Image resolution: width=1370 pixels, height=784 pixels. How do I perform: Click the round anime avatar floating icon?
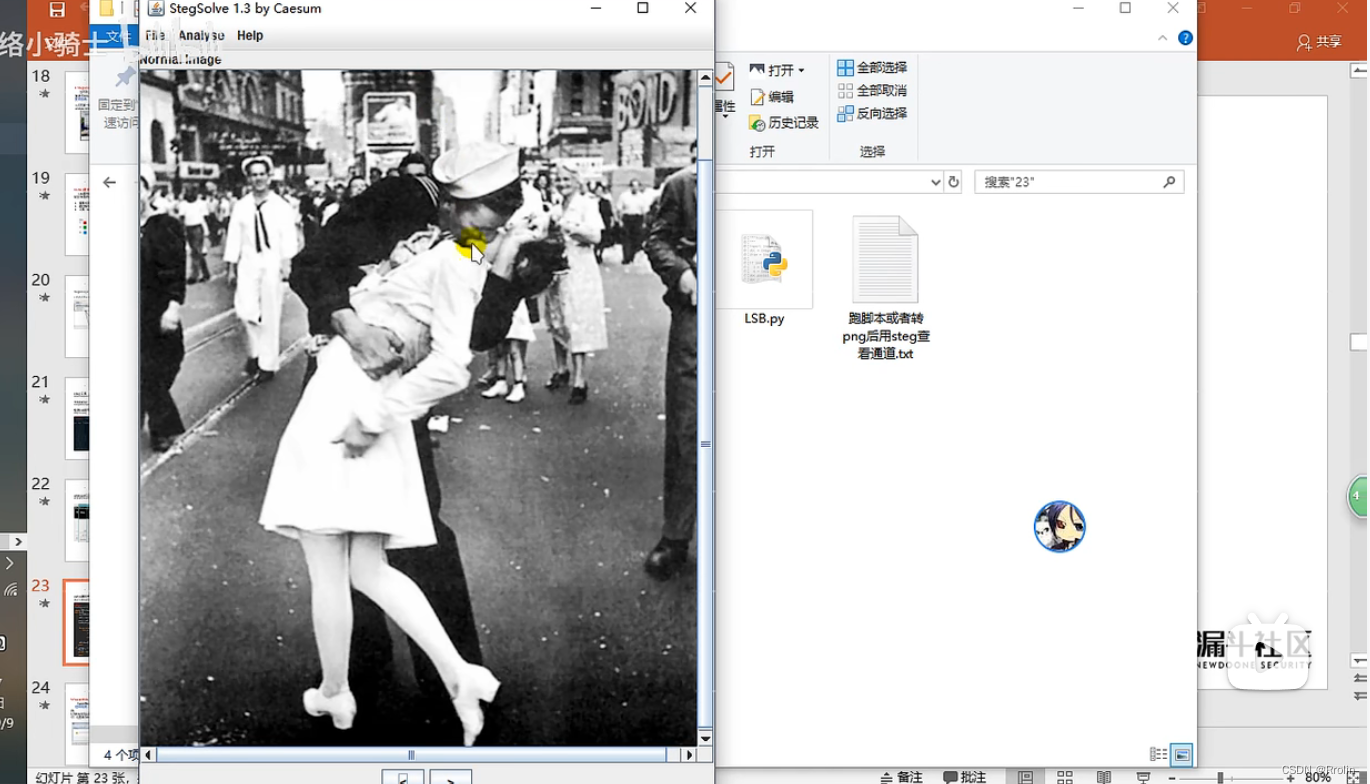1059,526
